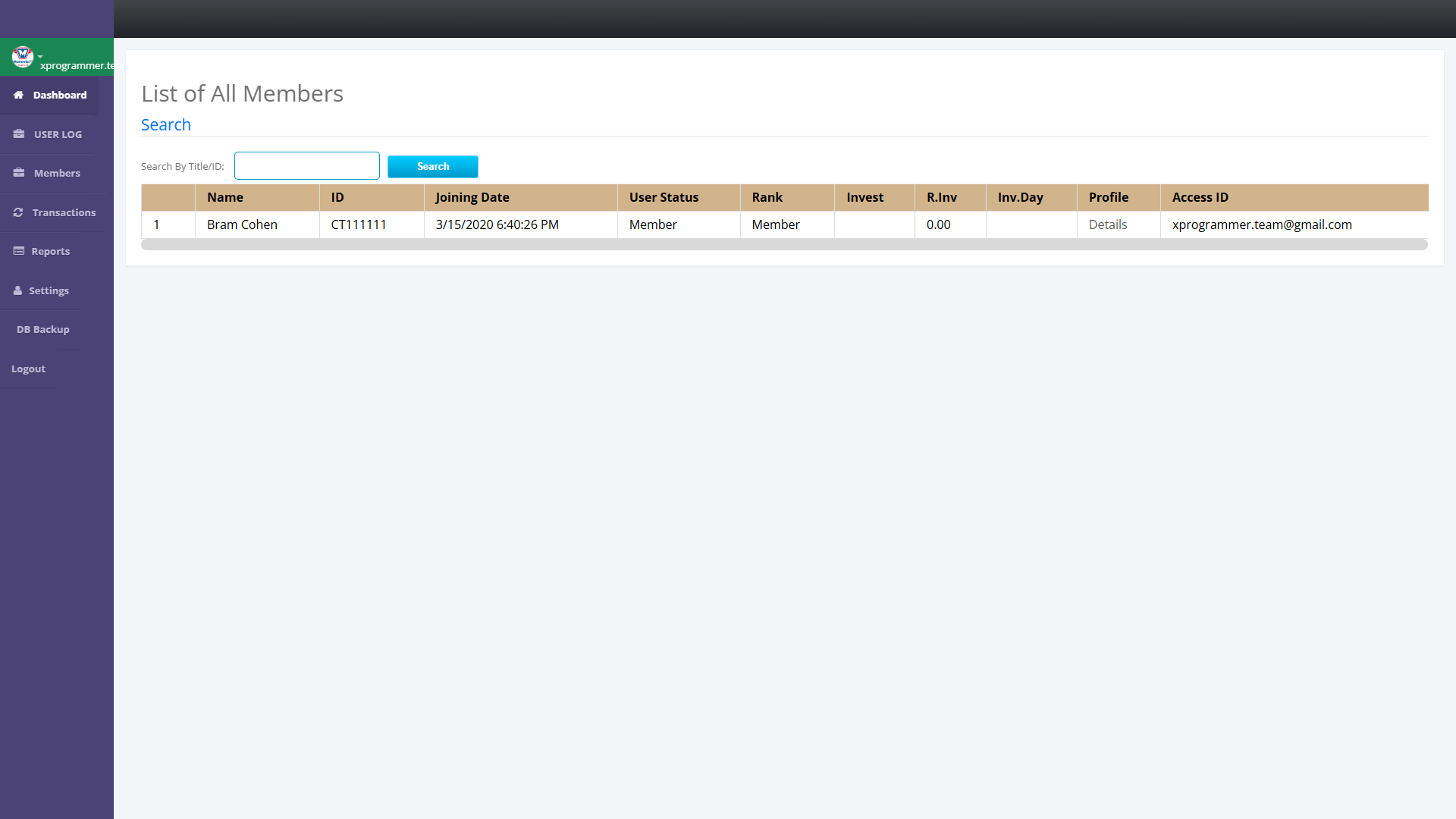Screen dimensions: 1456x819
Task: Click the Access ID column header
Action: click(1200, 197)
